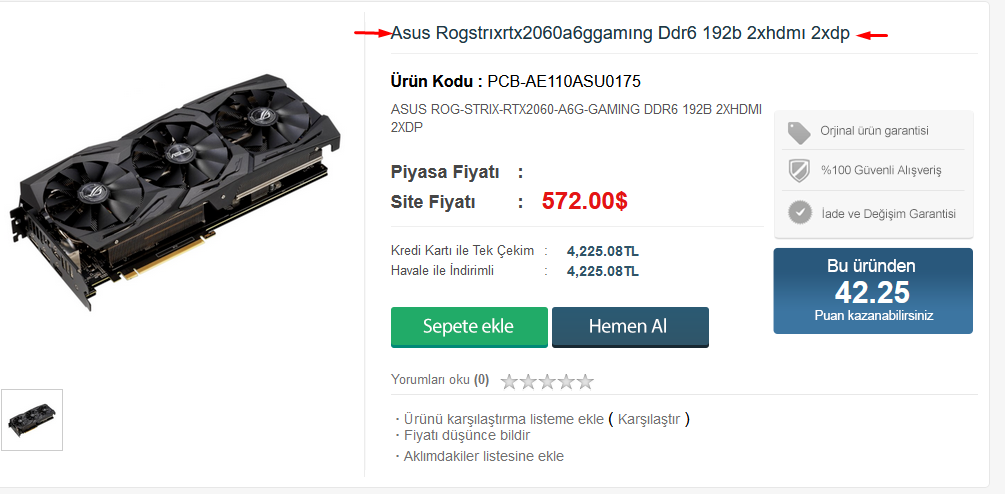Click the Asus Rogstrix product title heading

(x=620, y=34)
